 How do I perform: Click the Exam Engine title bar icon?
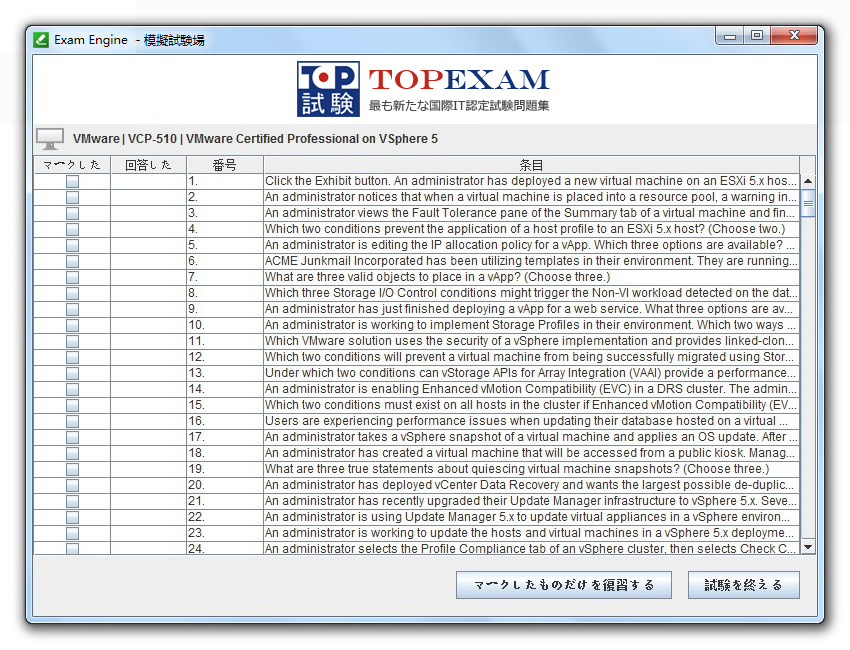click(x=41, y=40)
